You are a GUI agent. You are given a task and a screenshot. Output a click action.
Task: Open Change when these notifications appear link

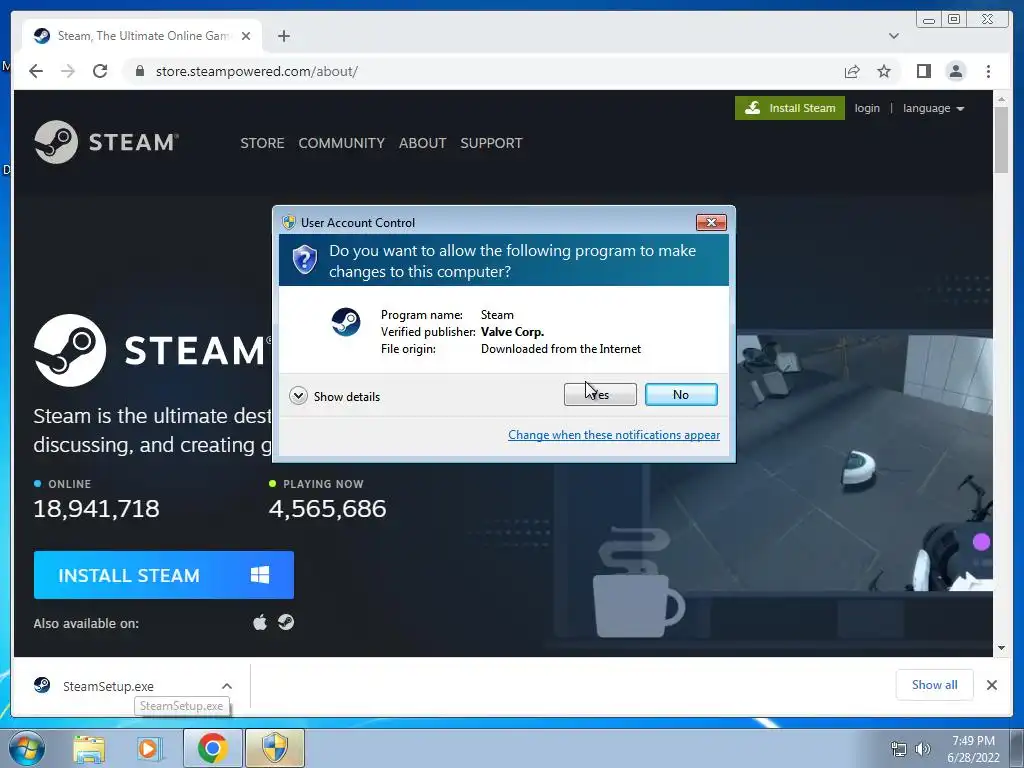[x=614, y=435]
